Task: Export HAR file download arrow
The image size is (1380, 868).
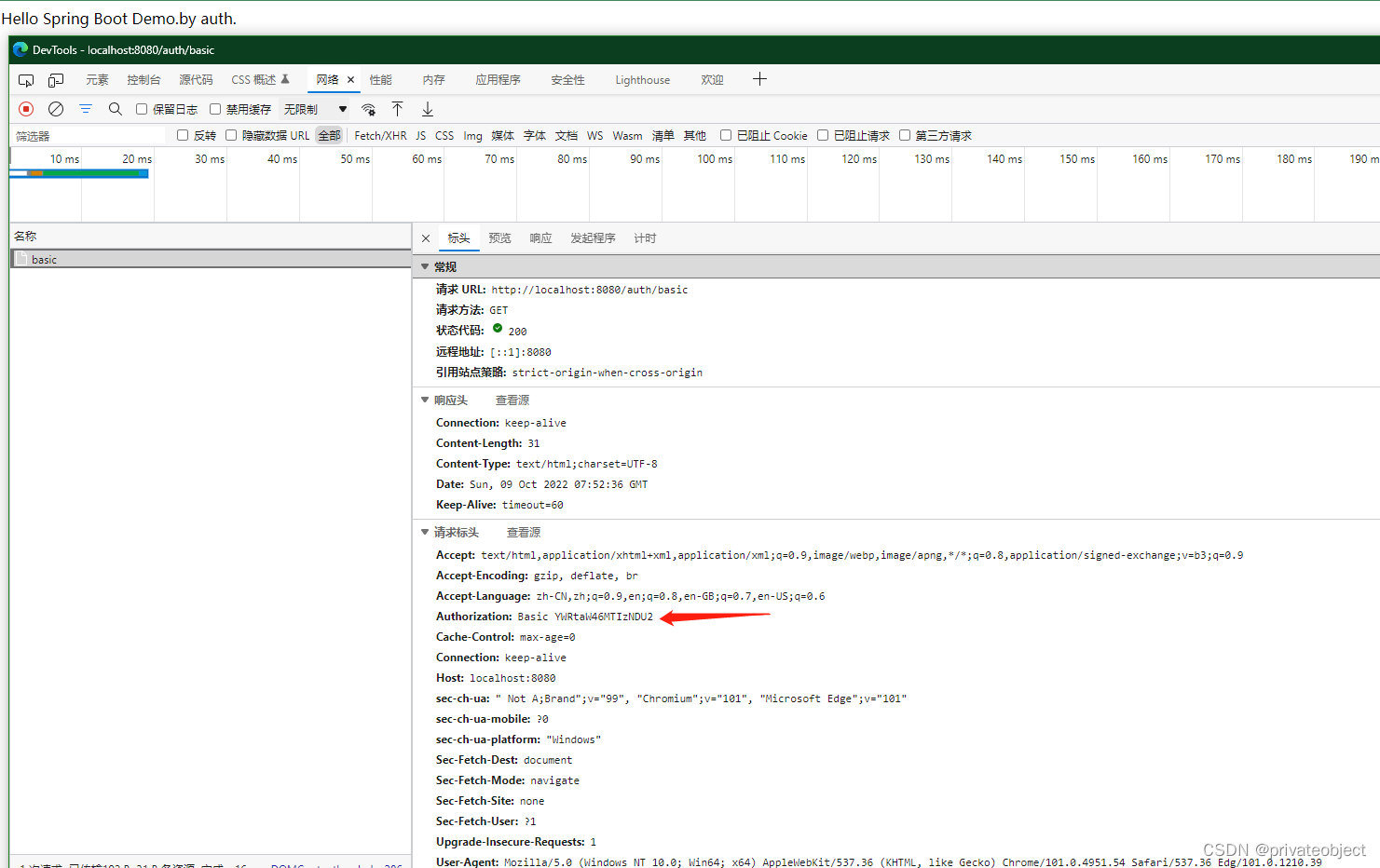Action: pos(428,109)
